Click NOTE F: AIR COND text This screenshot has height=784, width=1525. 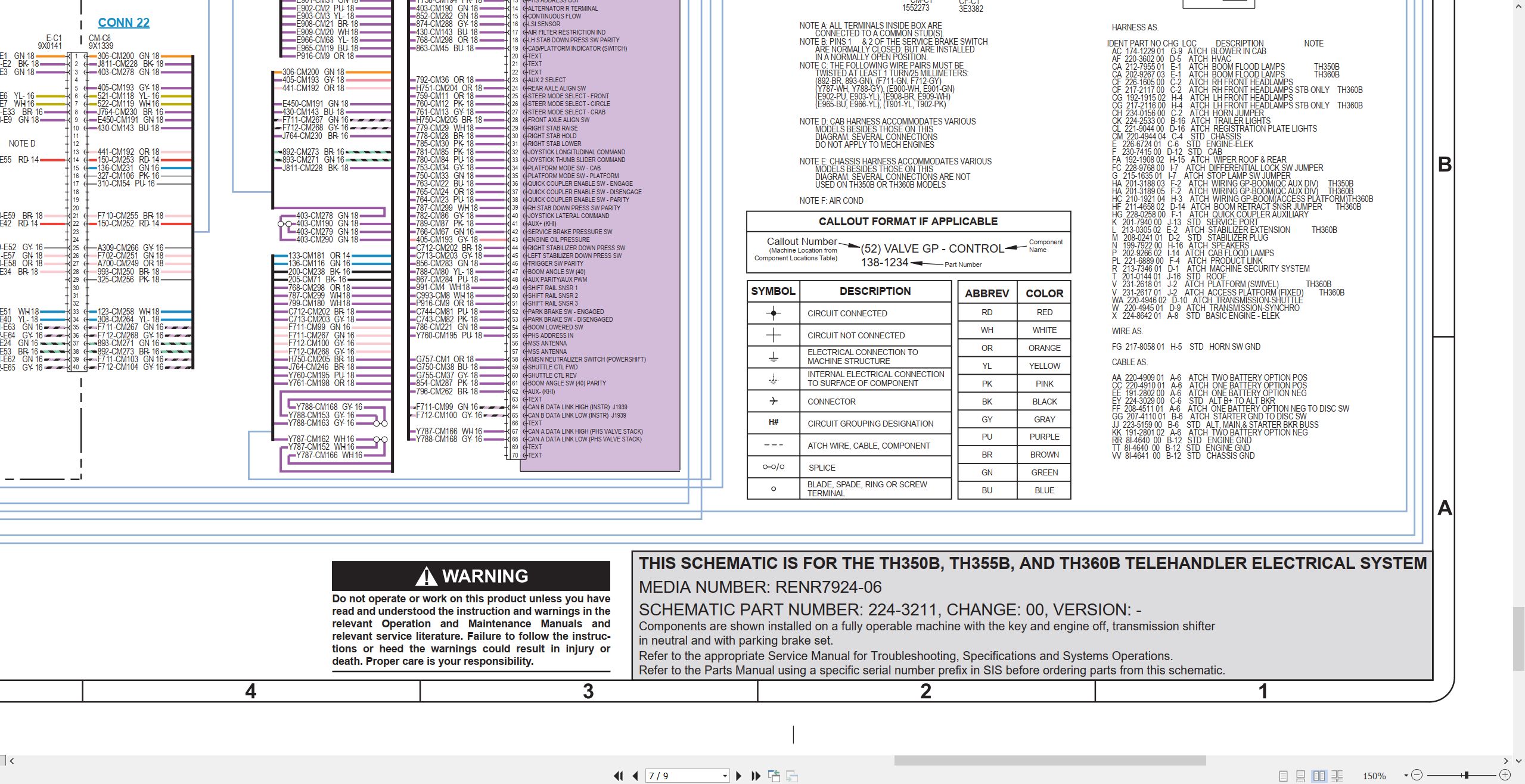pyautogui.click(x=831, y=201)
